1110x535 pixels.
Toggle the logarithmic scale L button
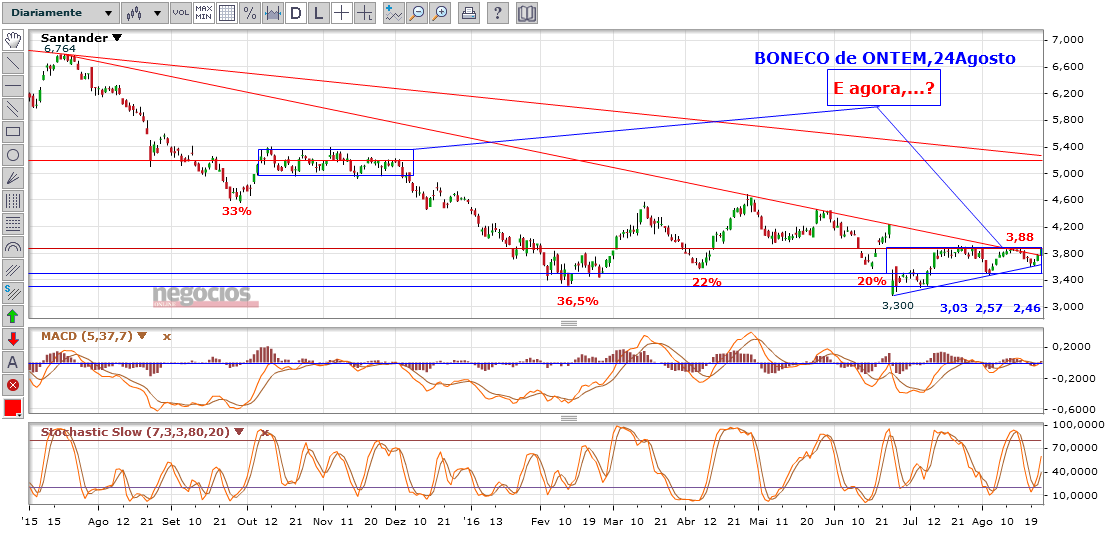pyautogui.click(x=318, y=14)
